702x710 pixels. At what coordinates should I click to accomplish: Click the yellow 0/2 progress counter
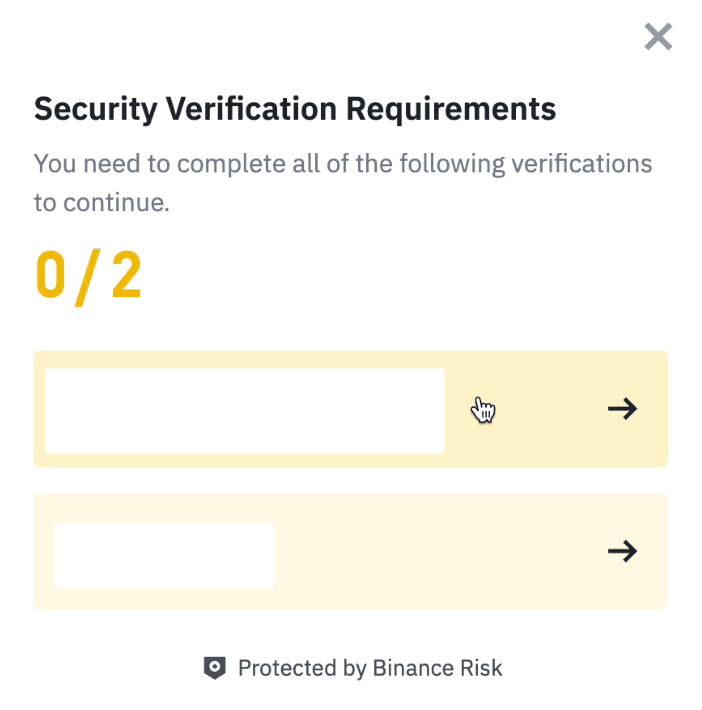[x=88, y=276]
